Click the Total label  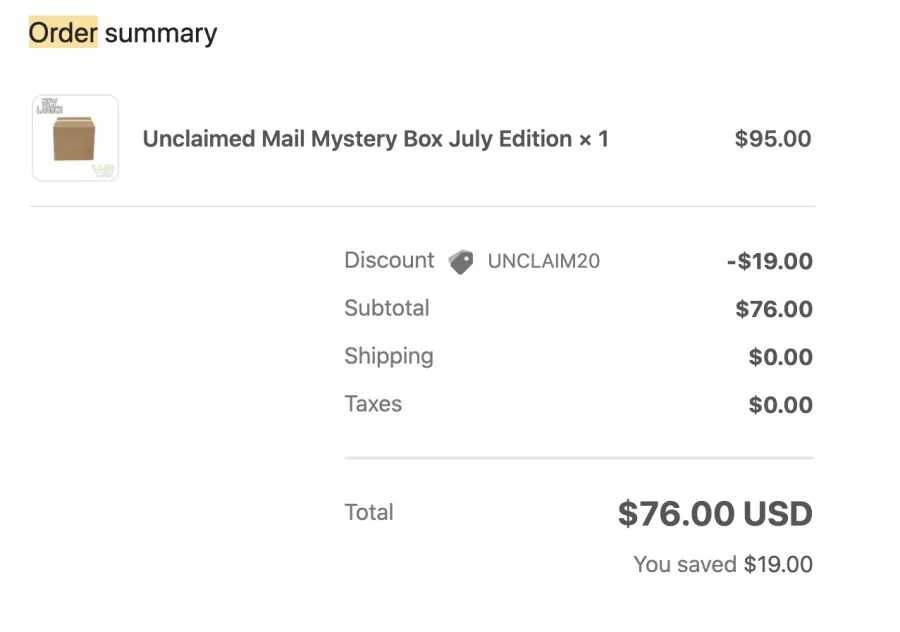tap(369, 512)
